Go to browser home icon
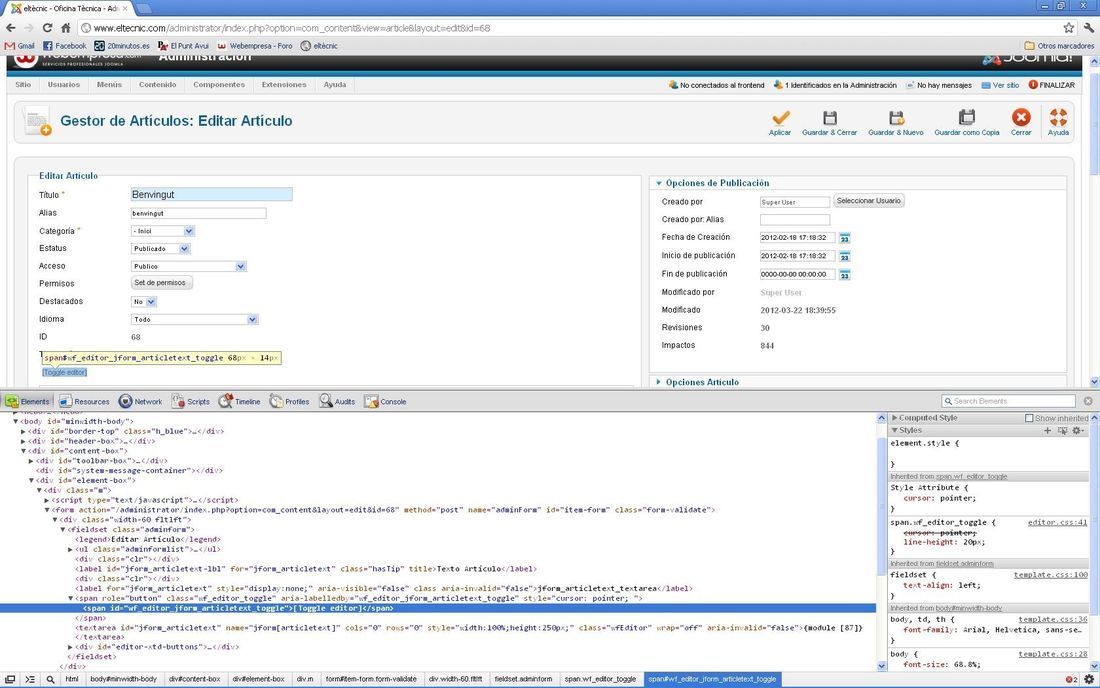This screenshot has height=688, width=1100. [x=65, y=28]
